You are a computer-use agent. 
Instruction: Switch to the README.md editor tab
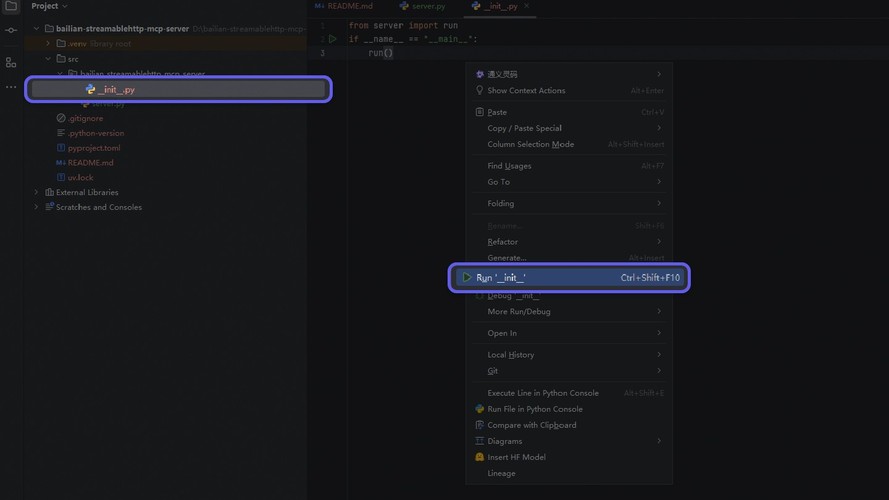tap(343, 6)
